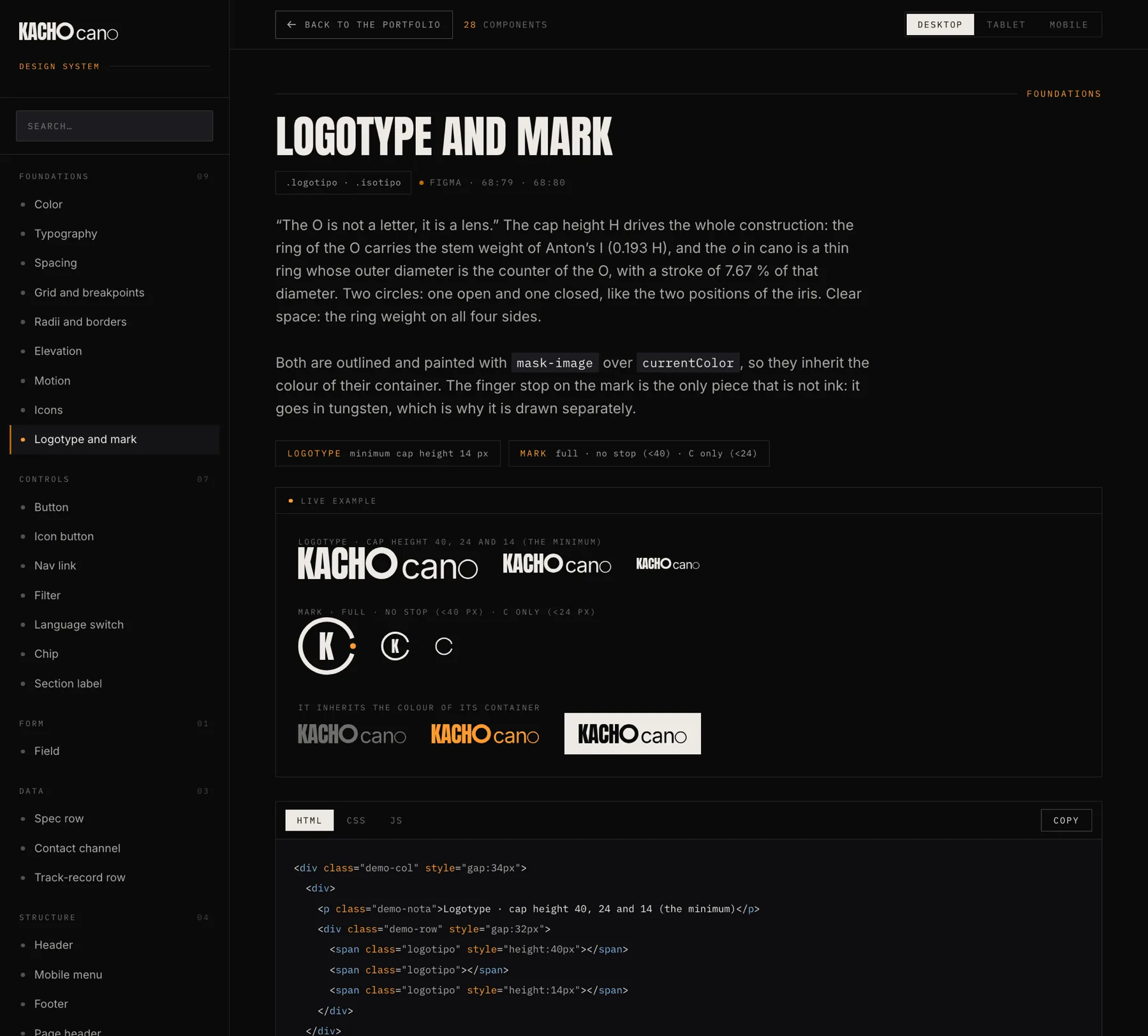
Task: Click the LOGOTYPE minimum cap height chip
Action: (388, 453)
